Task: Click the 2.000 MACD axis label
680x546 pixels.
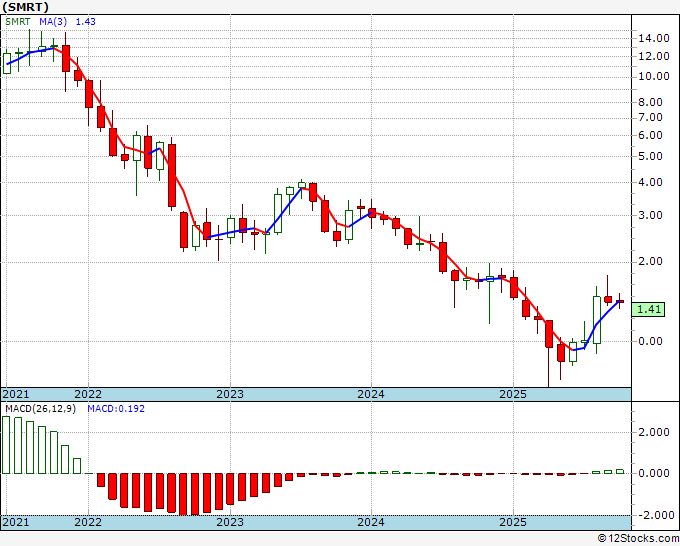Action: [654, 432]
